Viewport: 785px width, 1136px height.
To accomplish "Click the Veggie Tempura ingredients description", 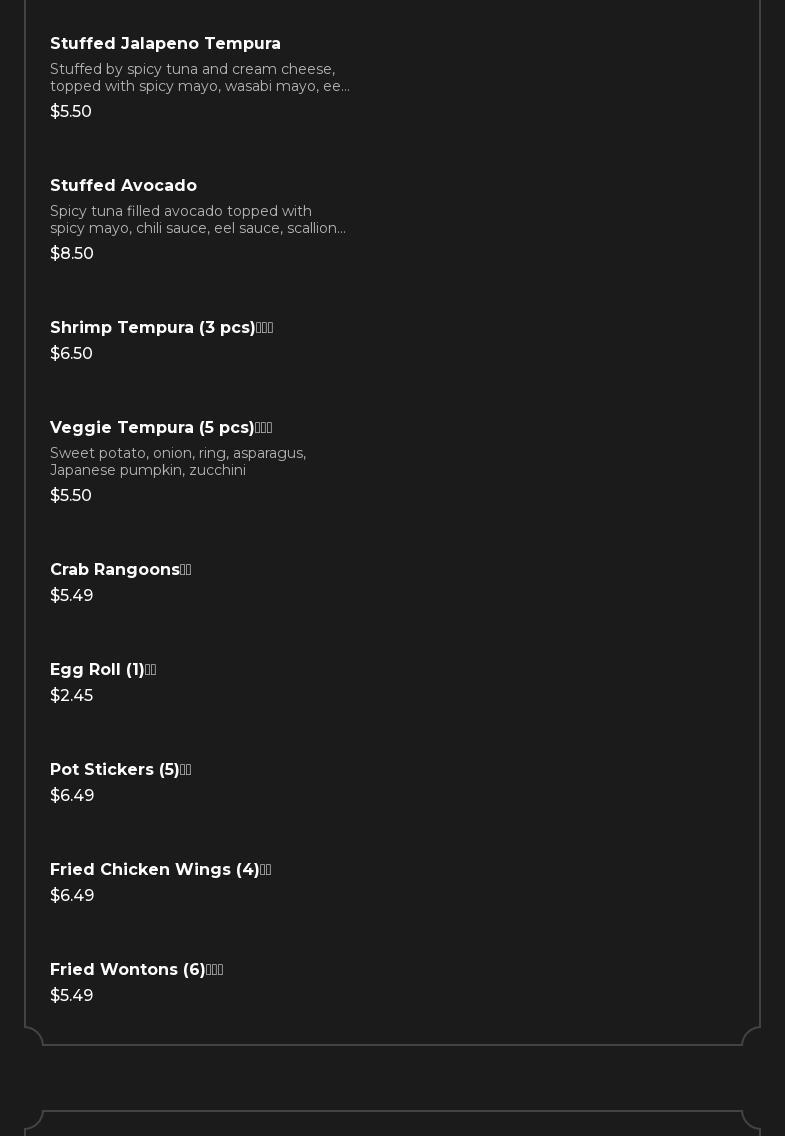I will pos(178,462).
